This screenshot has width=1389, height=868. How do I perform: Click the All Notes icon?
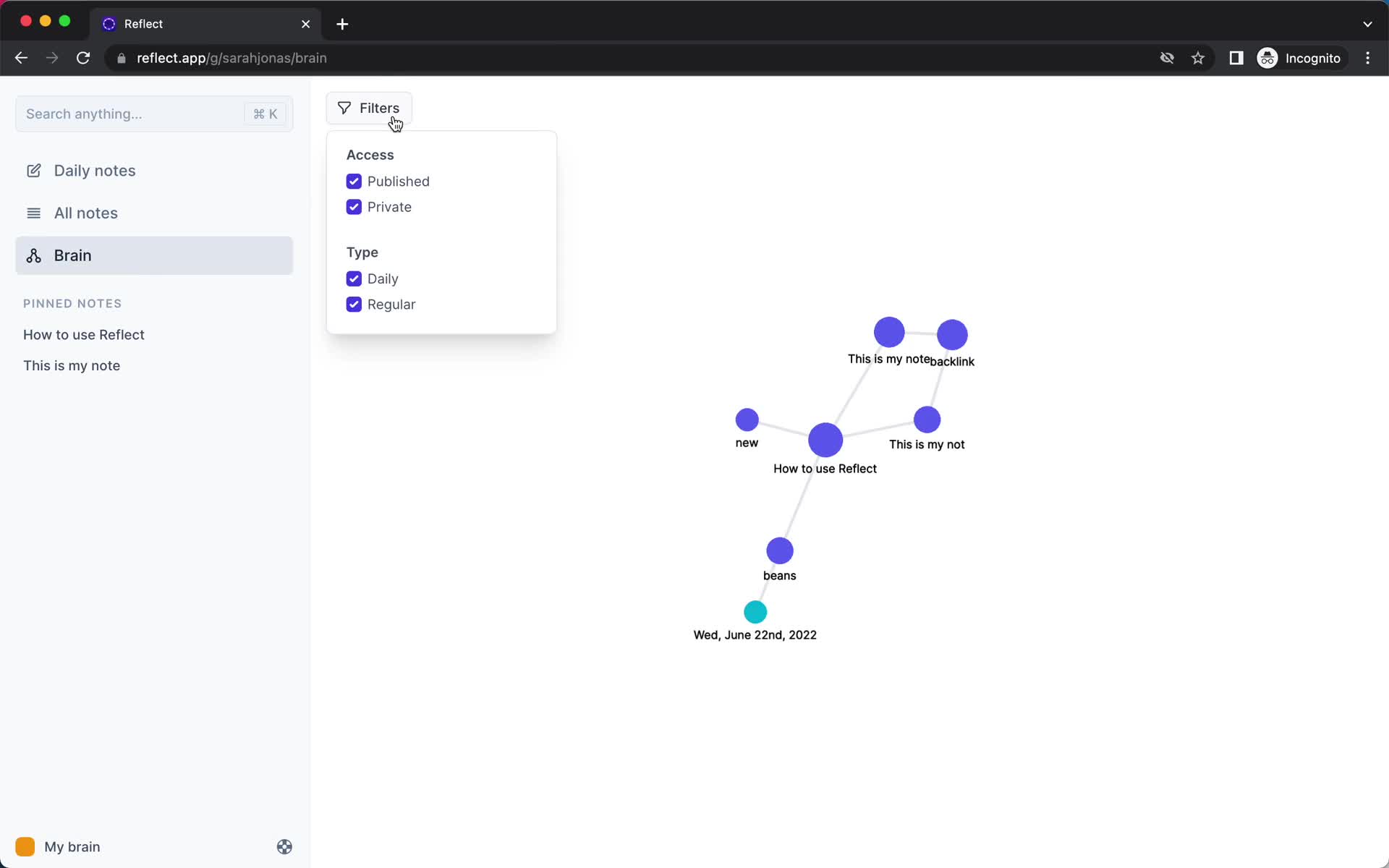click(x=33, y=213)
